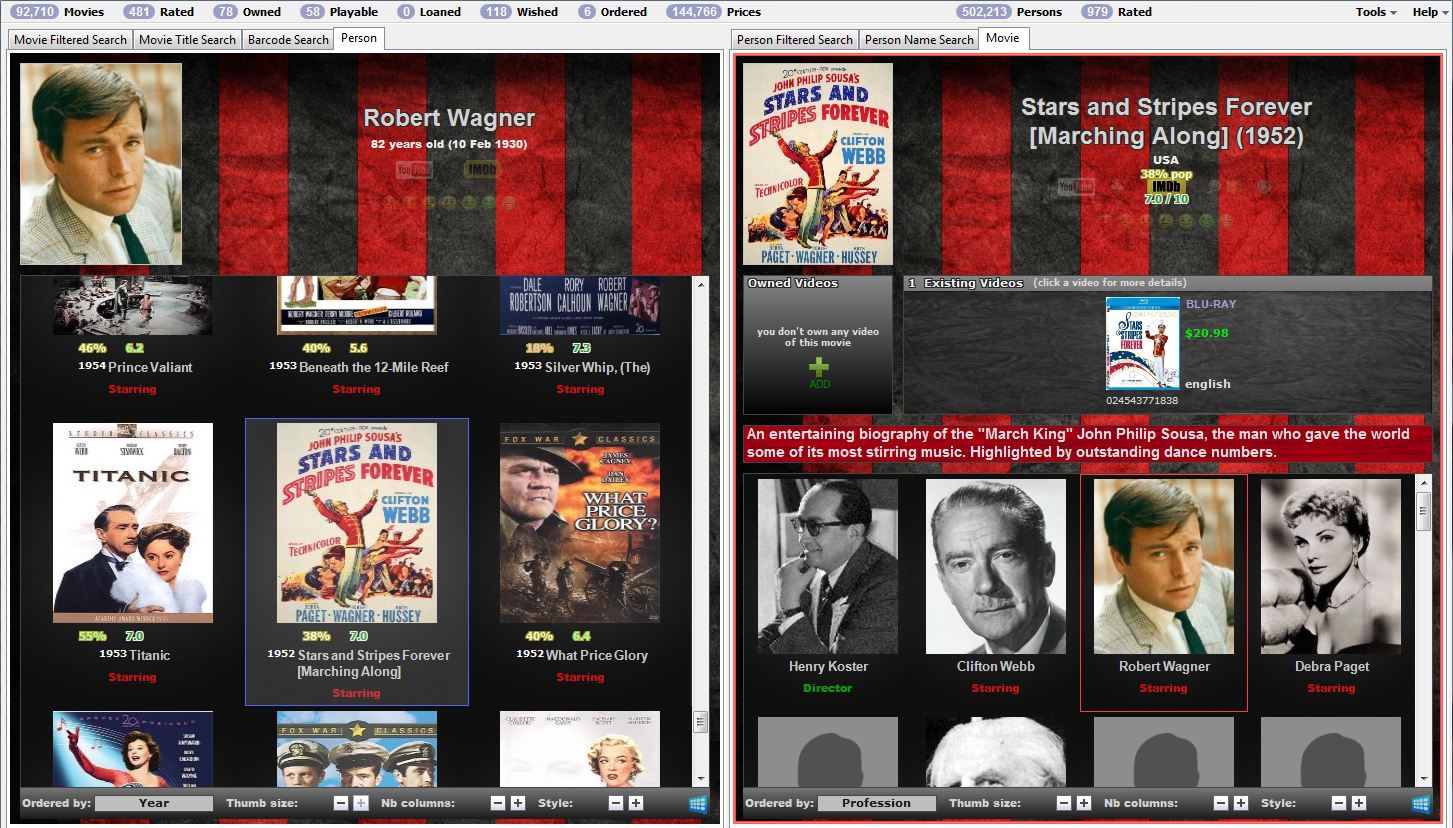Decrease thumb size in Movie panel
1453x828 pixels.
point(1064,803)
